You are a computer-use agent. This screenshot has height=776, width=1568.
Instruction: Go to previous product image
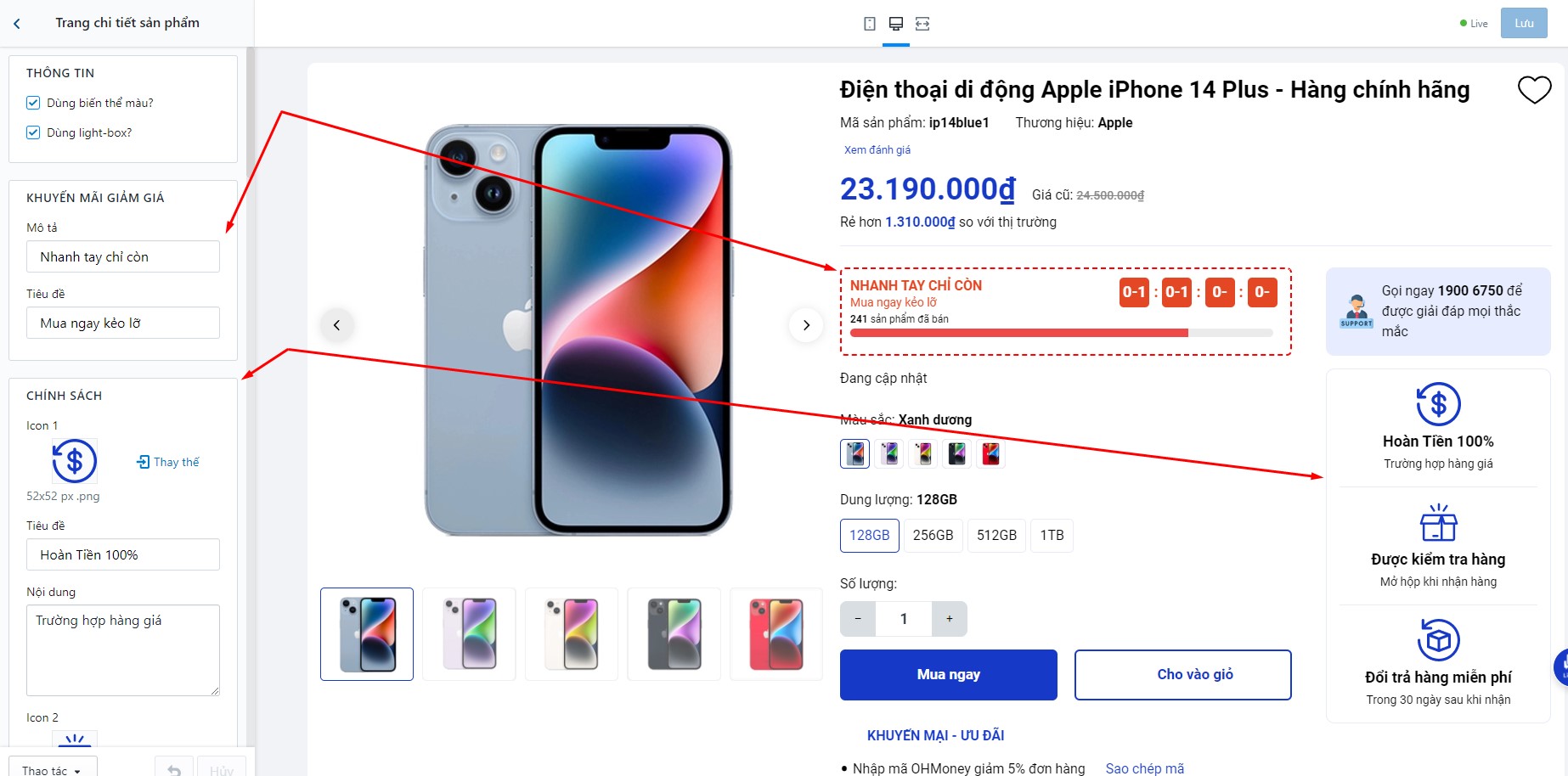(x=337, y=325)
